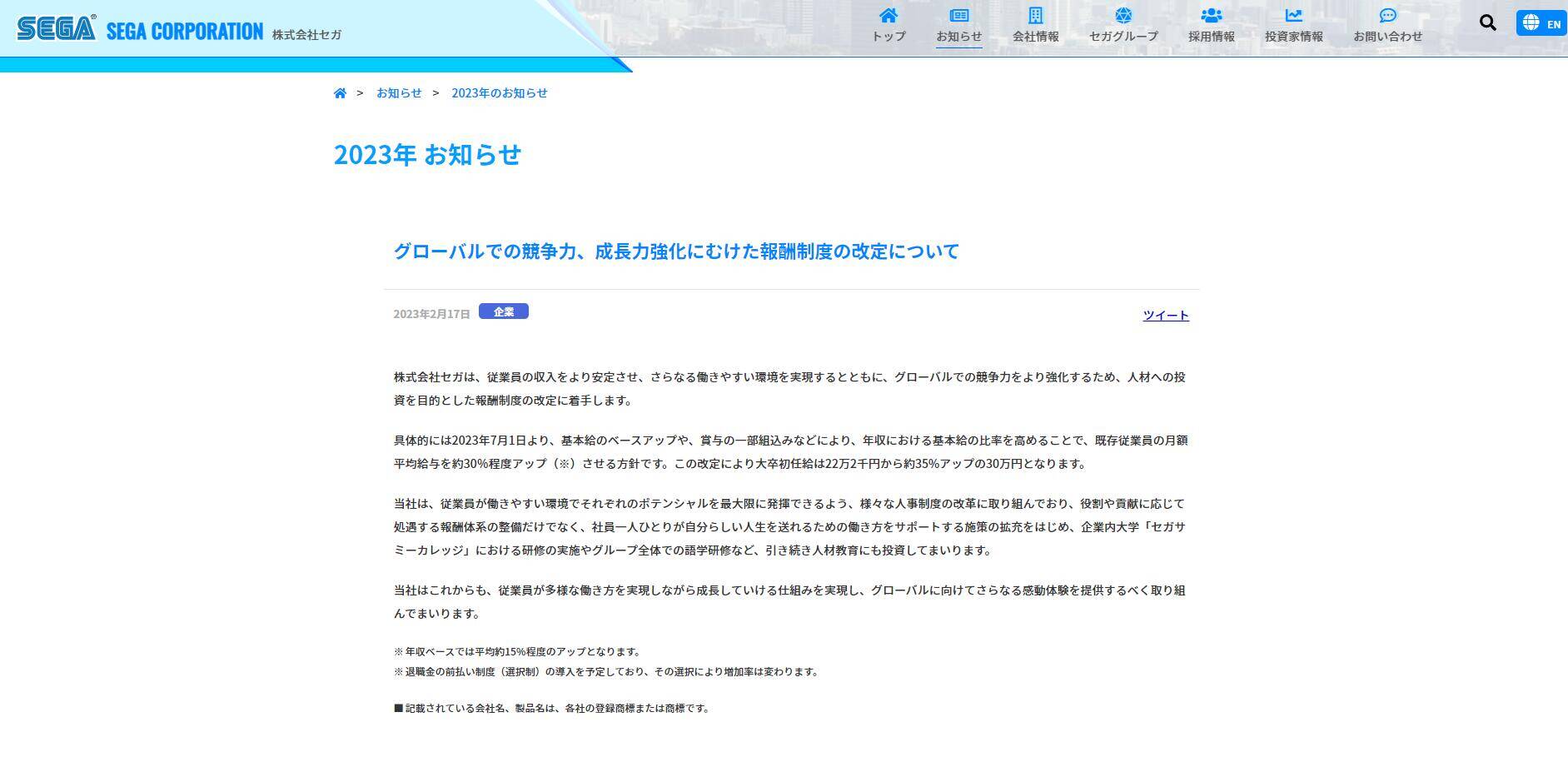Click the 2023年のお知らせ breadcrumb link
Image resolution: width=1568 pixels, height=757 pixels.
point(499,93)
